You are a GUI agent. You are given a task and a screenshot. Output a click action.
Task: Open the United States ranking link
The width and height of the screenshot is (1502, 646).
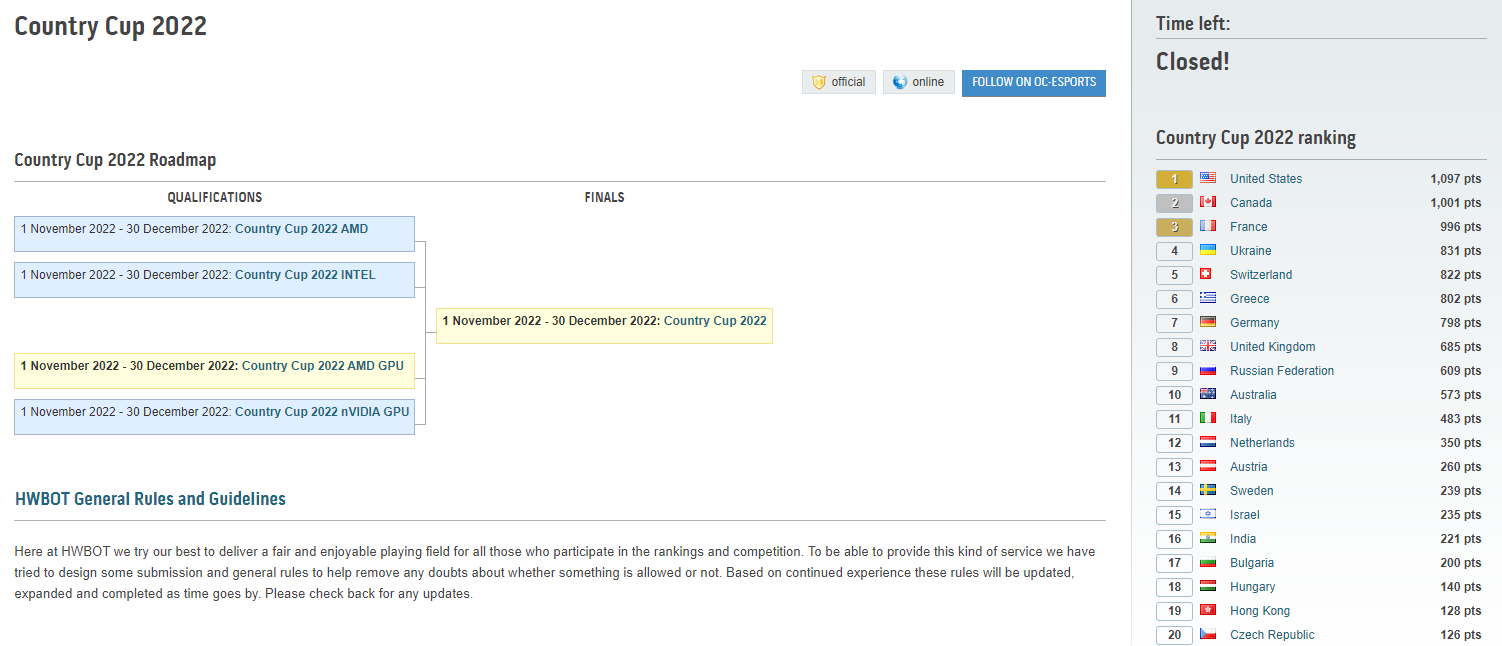coord(1266,179)
